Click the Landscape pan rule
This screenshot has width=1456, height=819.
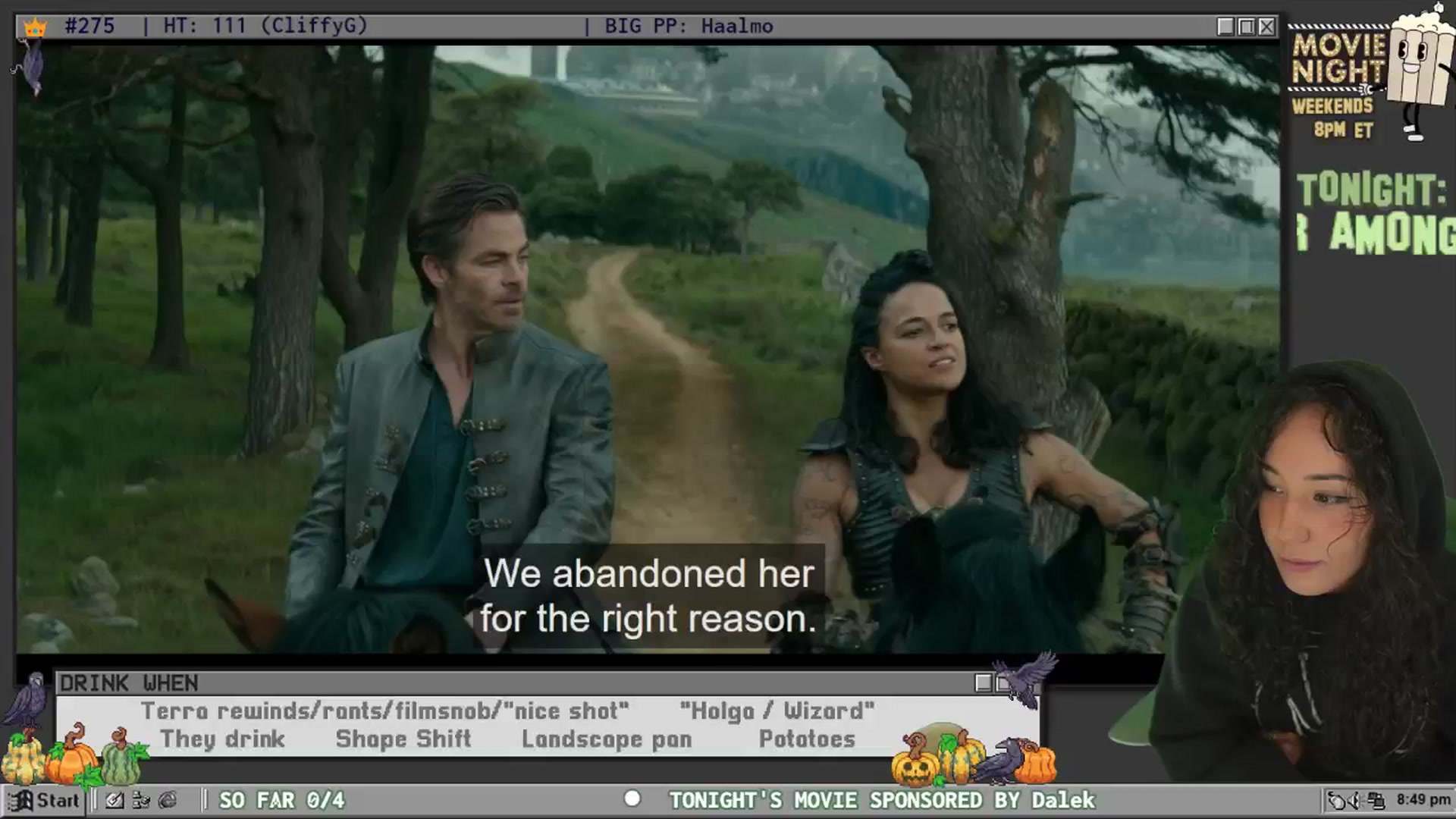click(607, 739)
